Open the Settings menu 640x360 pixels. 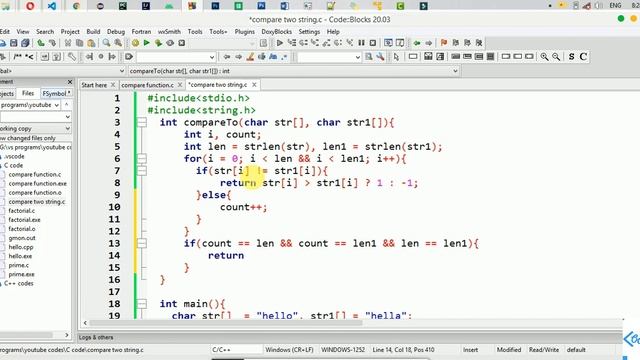point(309,31)
